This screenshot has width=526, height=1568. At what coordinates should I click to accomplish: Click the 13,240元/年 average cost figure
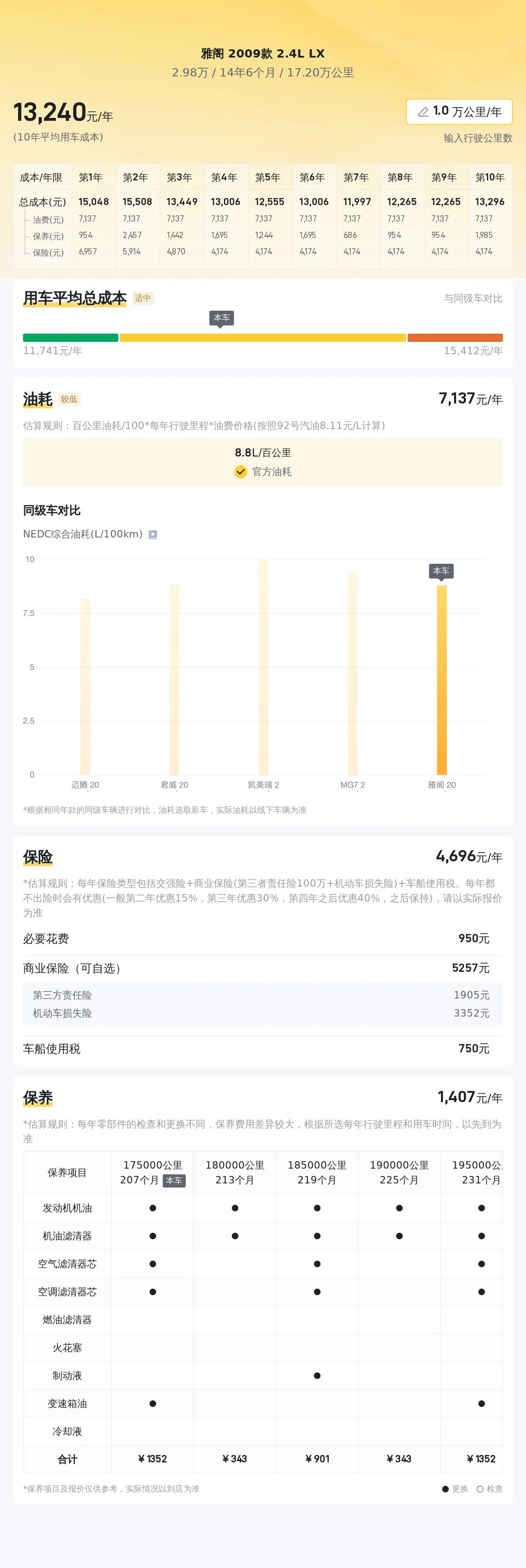[x=63, y=113]
